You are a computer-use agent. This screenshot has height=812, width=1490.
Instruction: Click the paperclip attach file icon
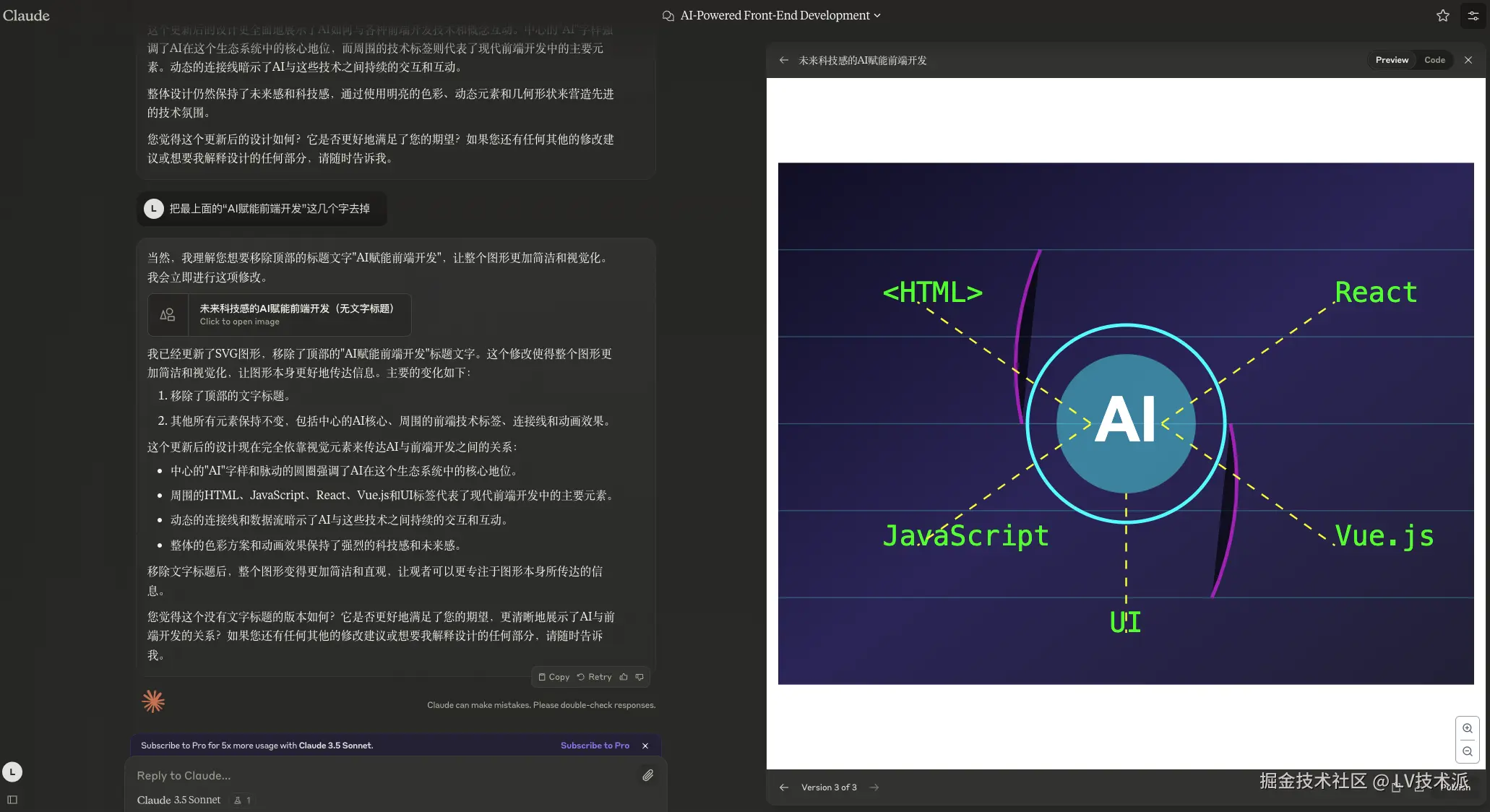[x=647, y=775]
